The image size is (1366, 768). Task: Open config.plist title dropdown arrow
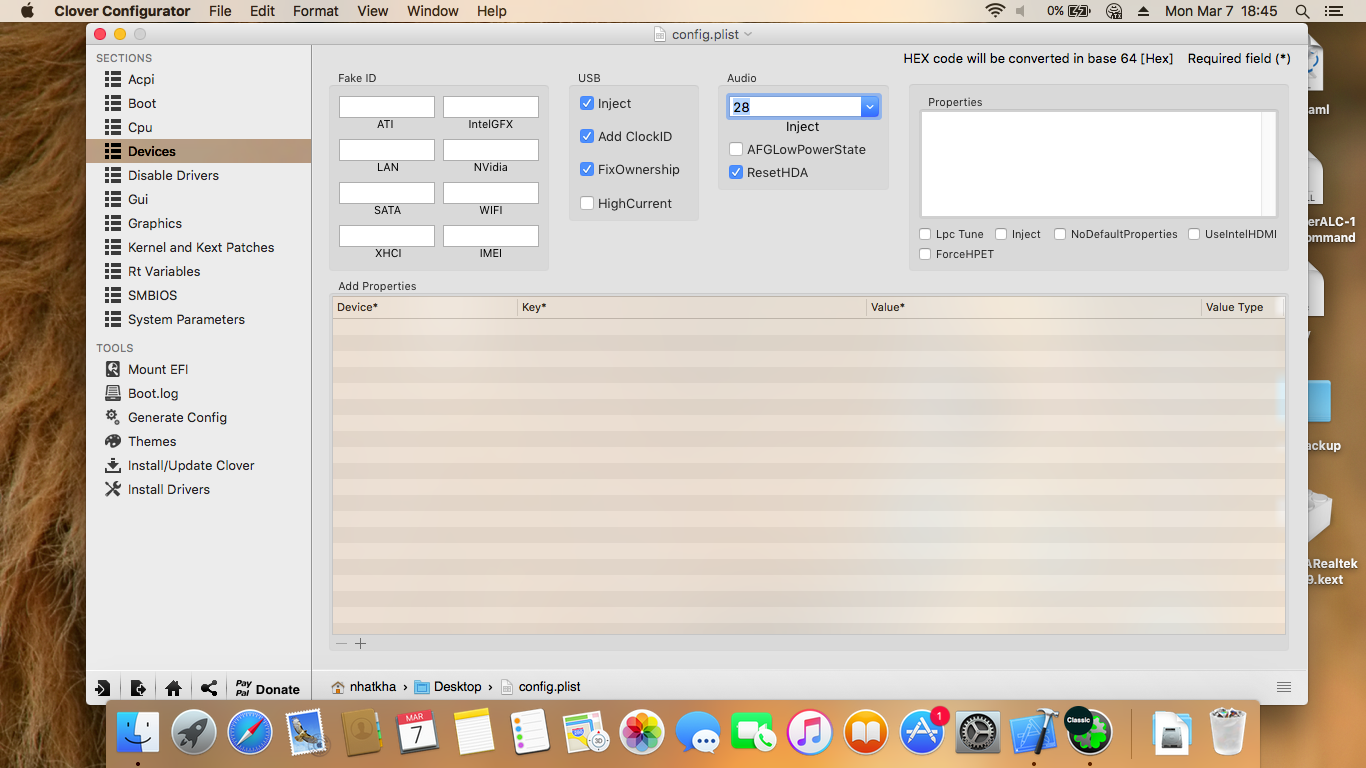(x=748, y=34)
